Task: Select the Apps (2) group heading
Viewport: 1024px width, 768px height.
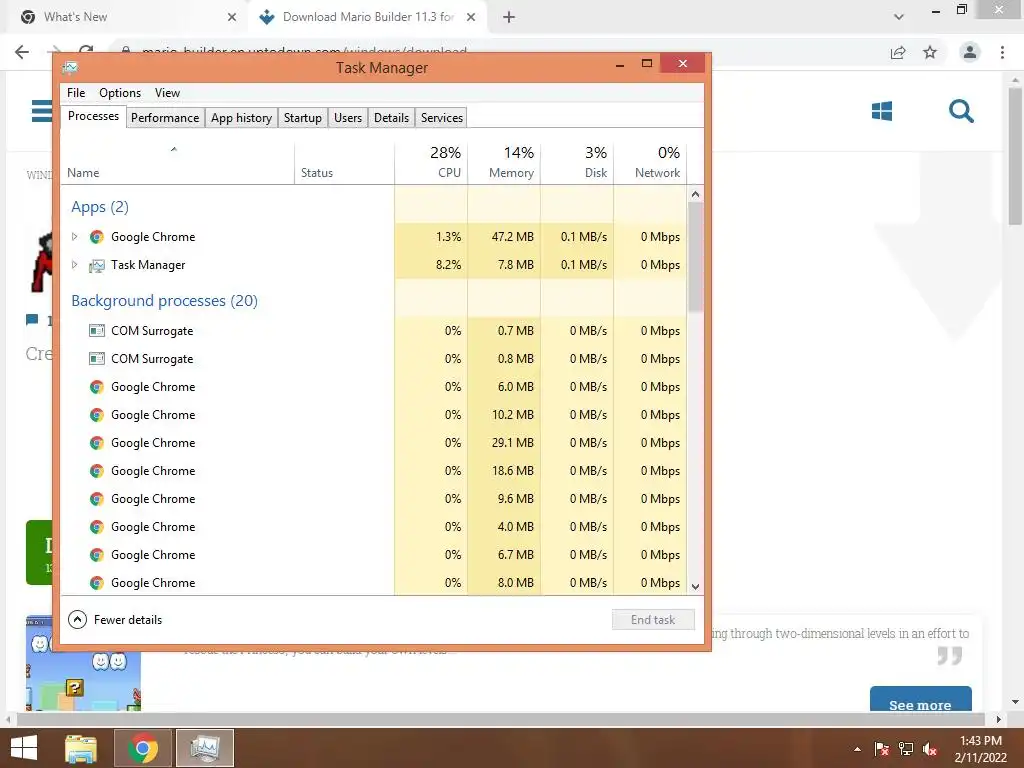Action: [100, 207]
